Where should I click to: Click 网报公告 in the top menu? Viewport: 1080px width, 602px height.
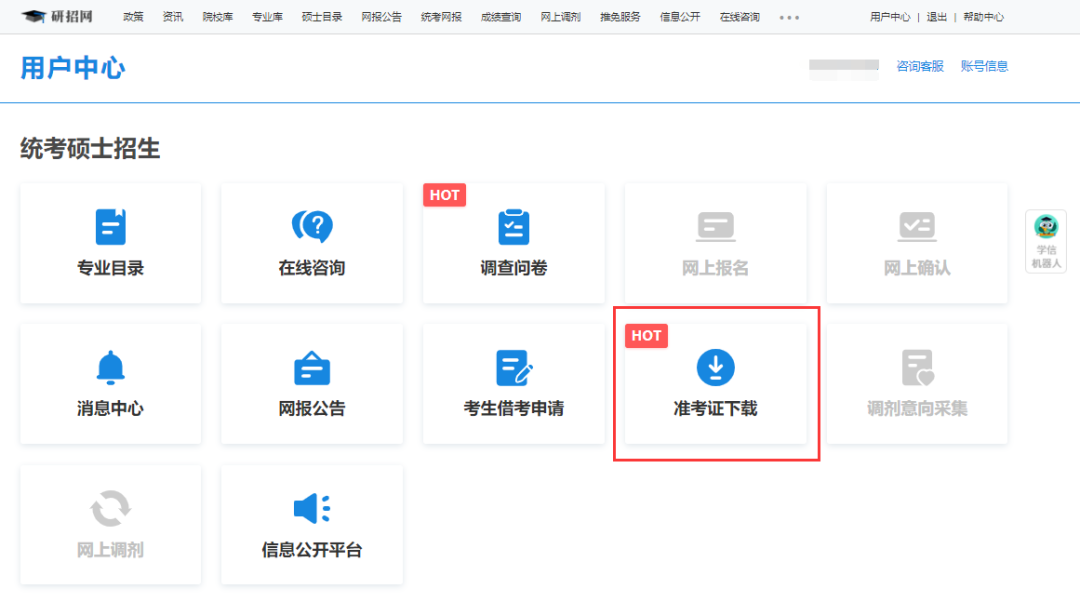coord(382,17)
